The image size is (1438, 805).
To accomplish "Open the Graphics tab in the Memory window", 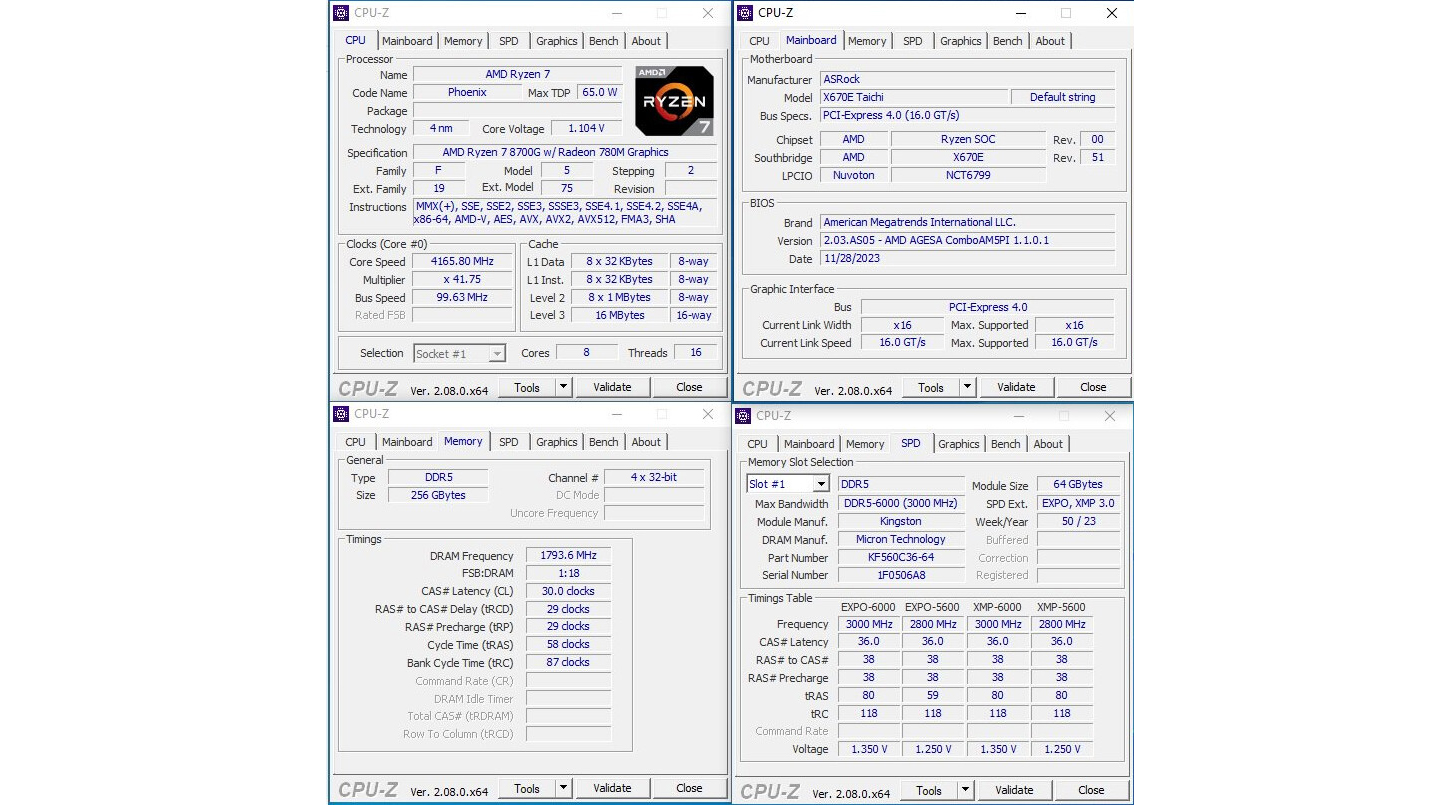I will click(557, 442).
